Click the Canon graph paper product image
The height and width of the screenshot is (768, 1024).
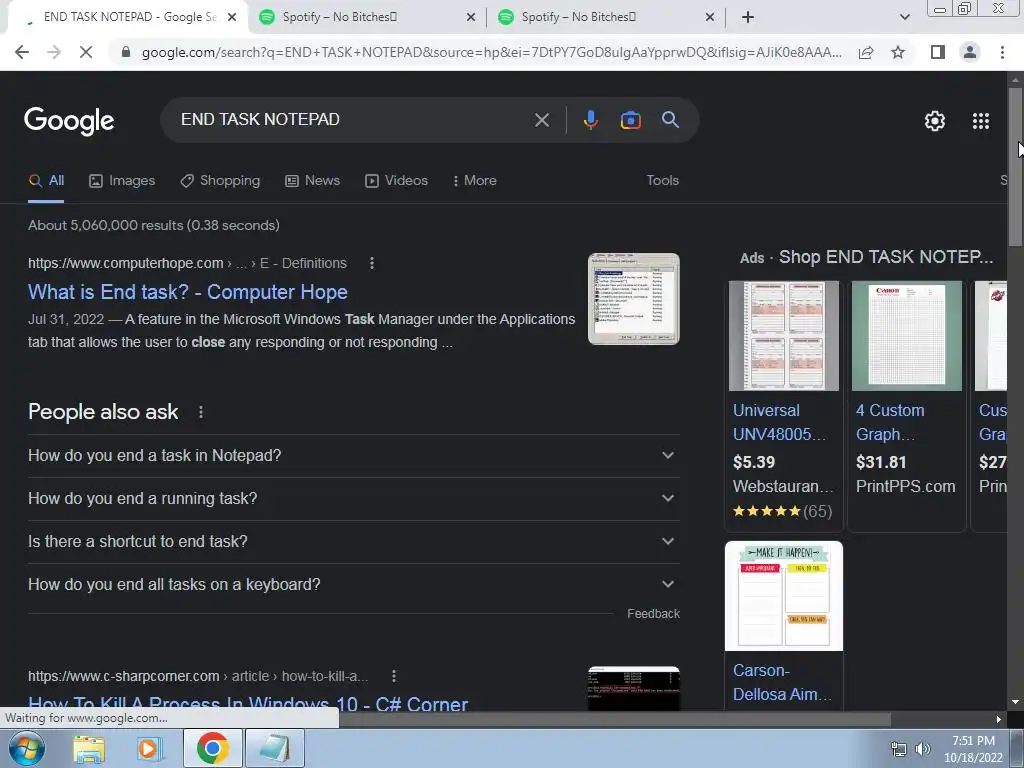(x=906, y=336)
